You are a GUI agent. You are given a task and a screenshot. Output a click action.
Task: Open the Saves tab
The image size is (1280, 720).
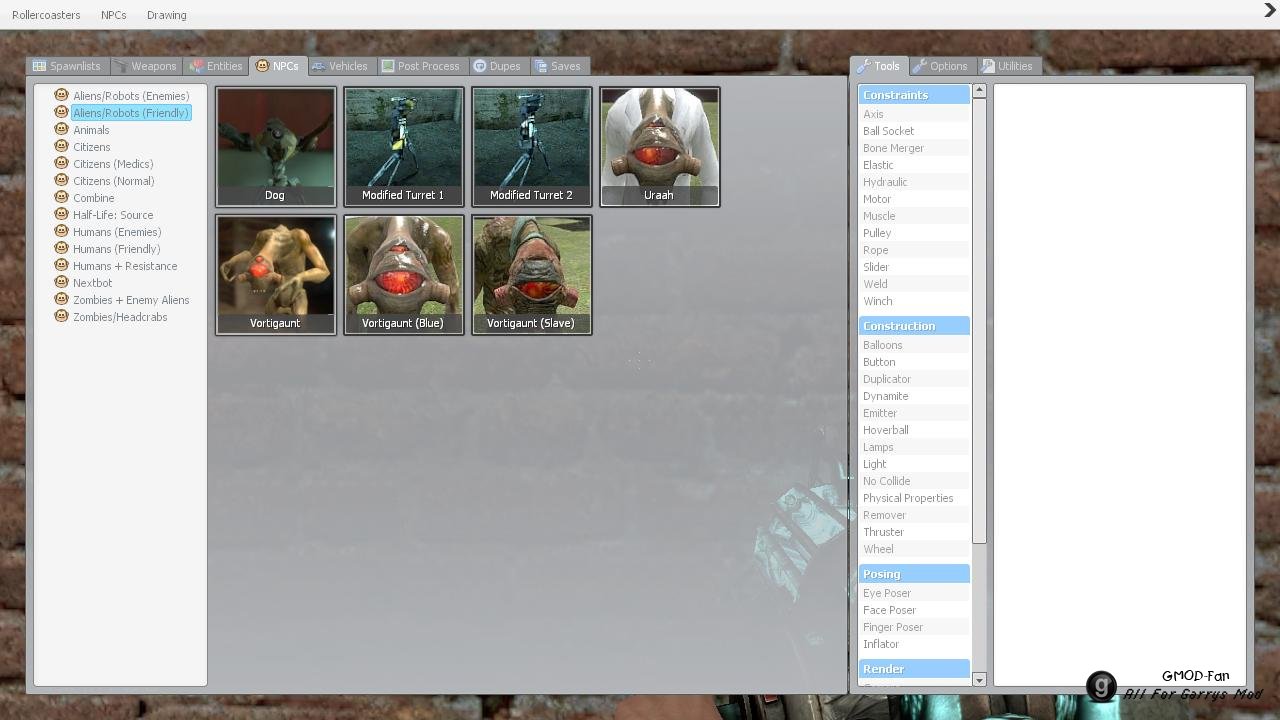(558, 66)
